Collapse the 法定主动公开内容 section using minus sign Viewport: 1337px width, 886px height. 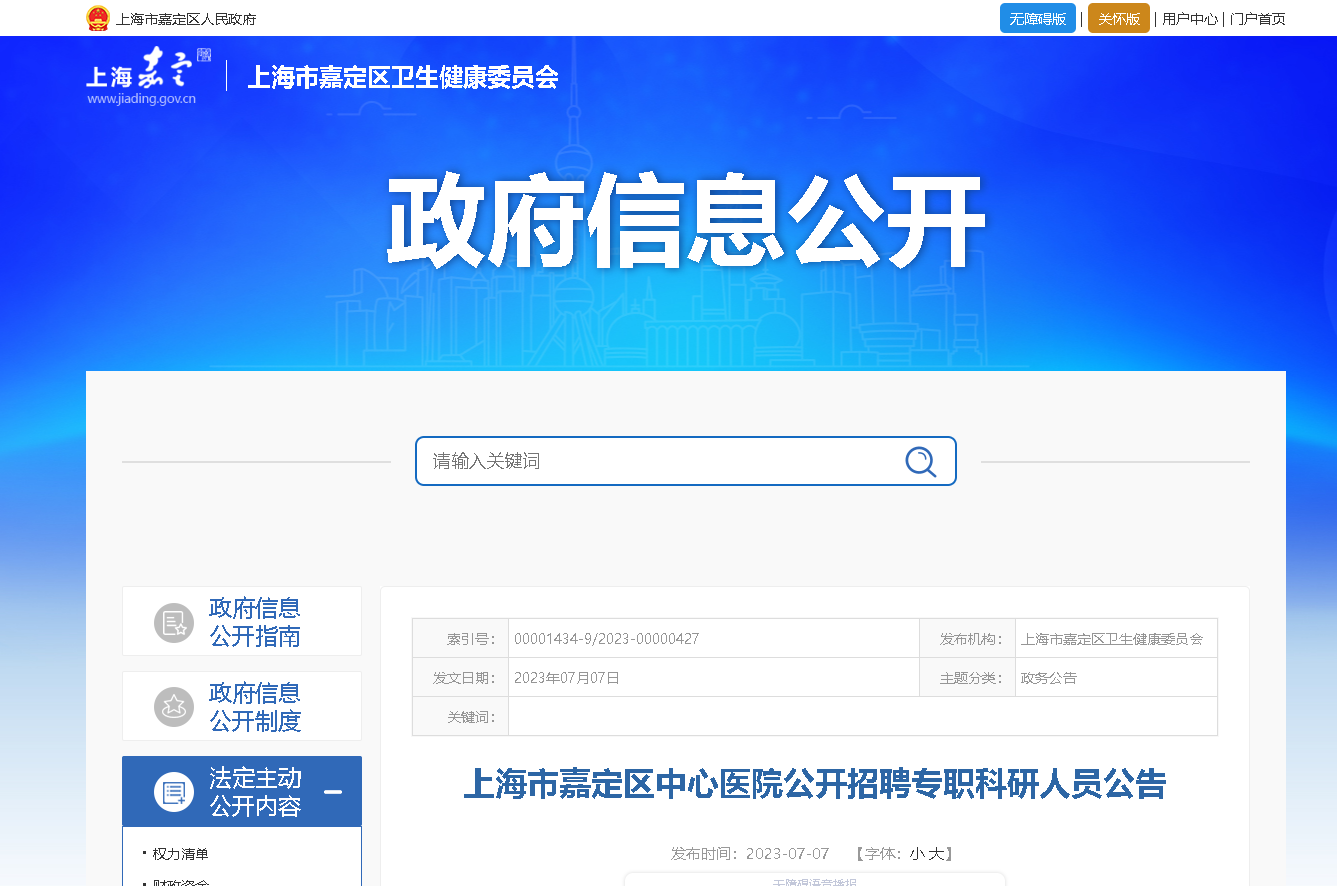click(333, 792)
